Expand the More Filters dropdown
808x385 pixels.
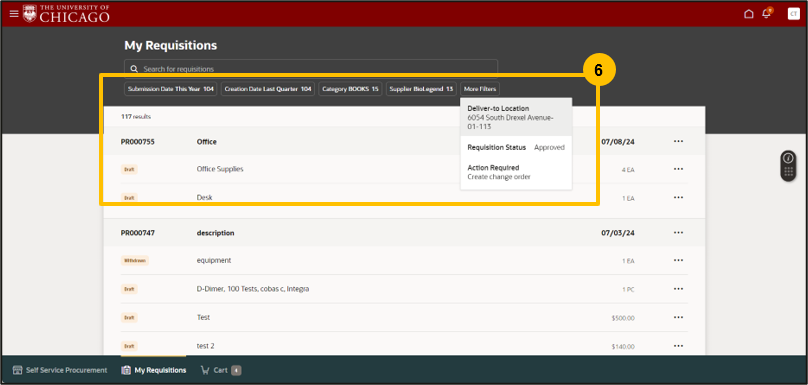[x=480, y=89]
